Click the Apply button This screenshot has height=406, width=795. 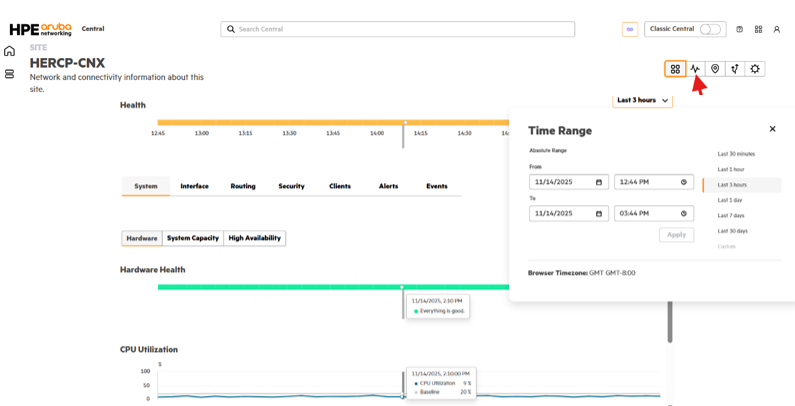pos(676,235)
